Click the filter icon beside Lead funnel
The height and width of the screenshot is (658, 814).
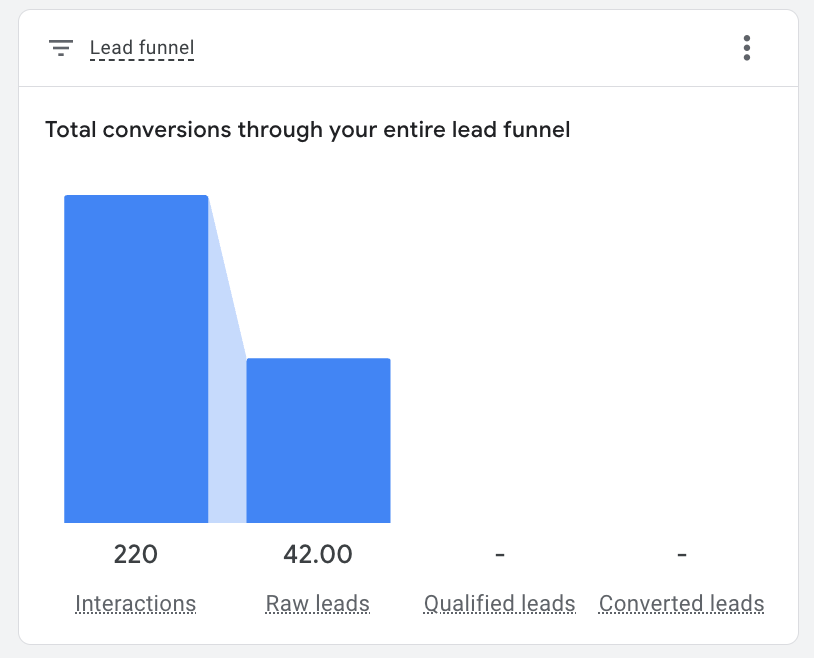tap(61, 47)
